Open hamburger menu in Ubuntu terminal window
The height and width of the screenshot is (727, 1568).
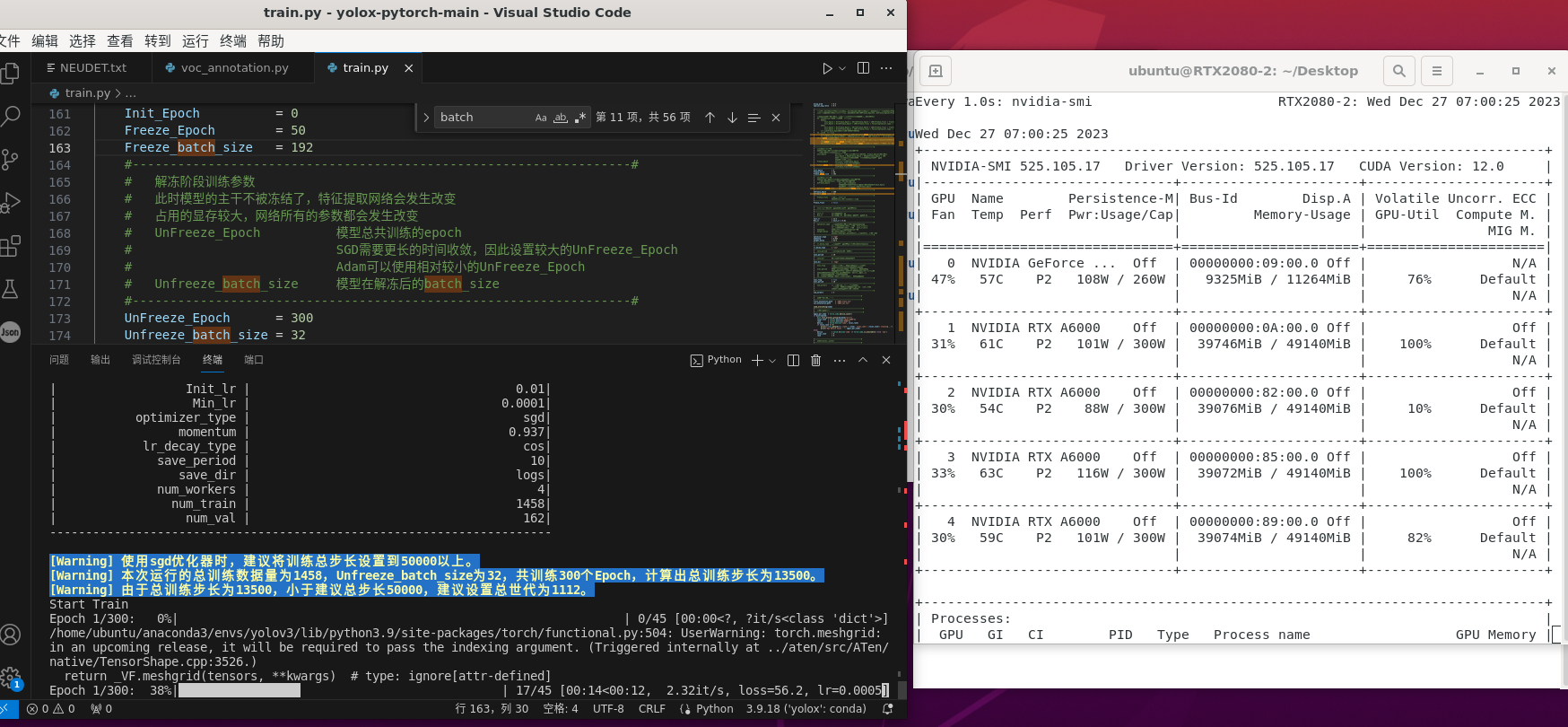tap(1436, 71)
